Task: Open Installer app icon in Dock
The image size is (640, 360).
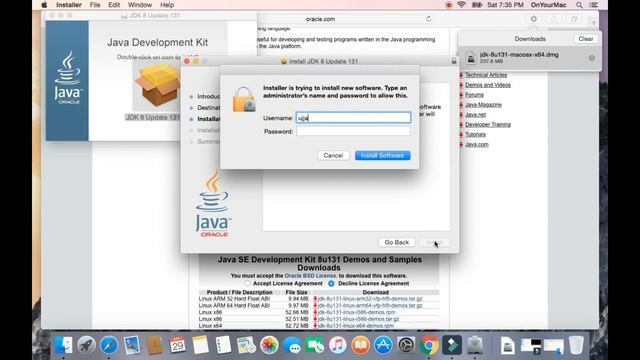Action: pos(475,345)
